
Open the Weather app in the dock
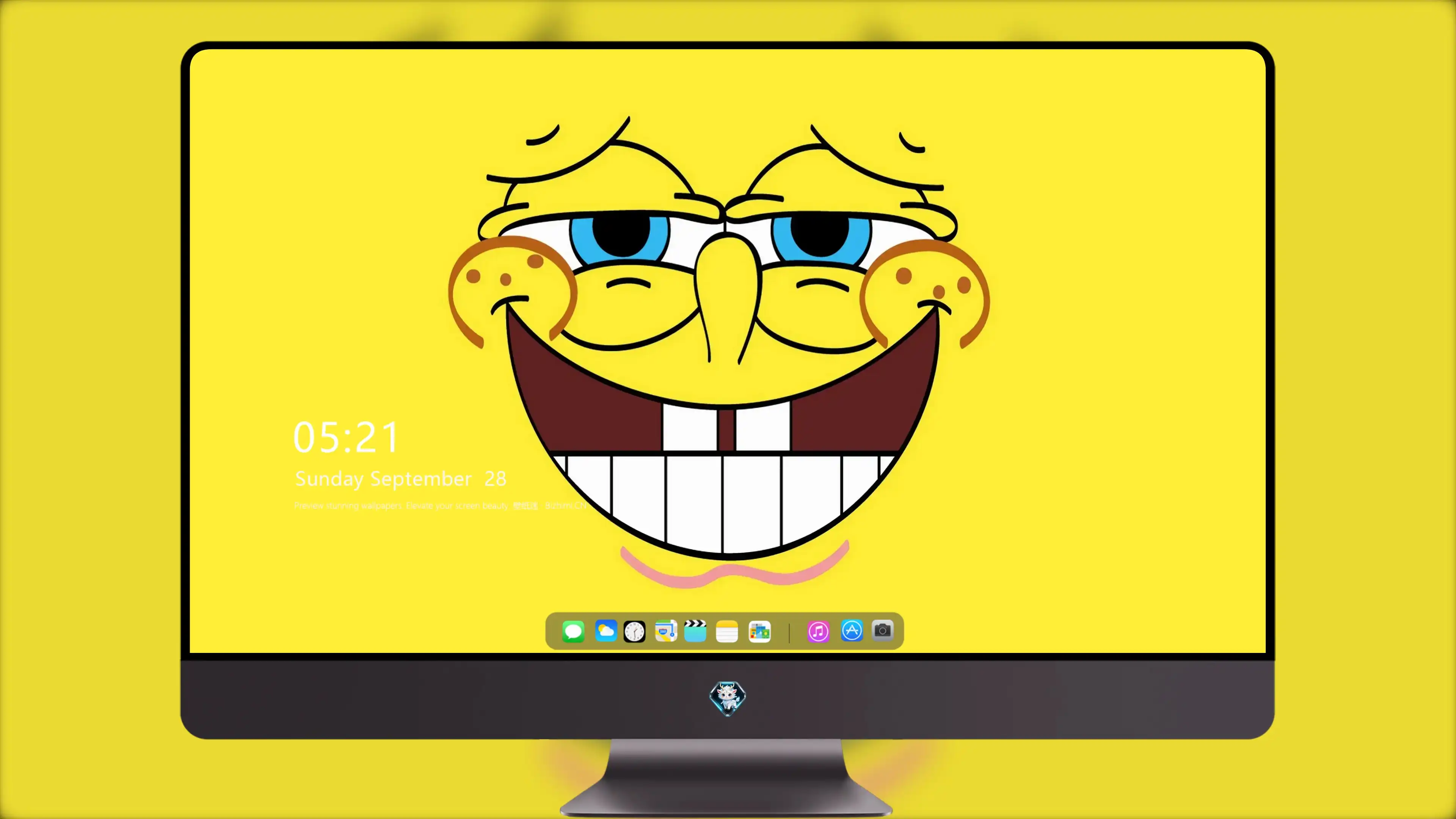[x=606, y=631]
